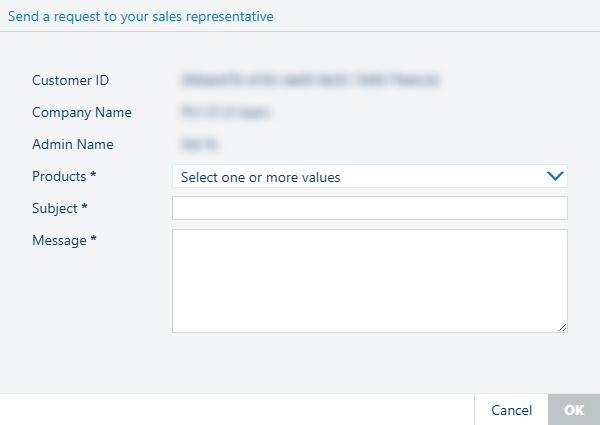Image resolution: width=600 pixels, height=425 pixels.
Task: Select the blurred Company Name value
Action: pyautogui.click(x=225, y=112)
